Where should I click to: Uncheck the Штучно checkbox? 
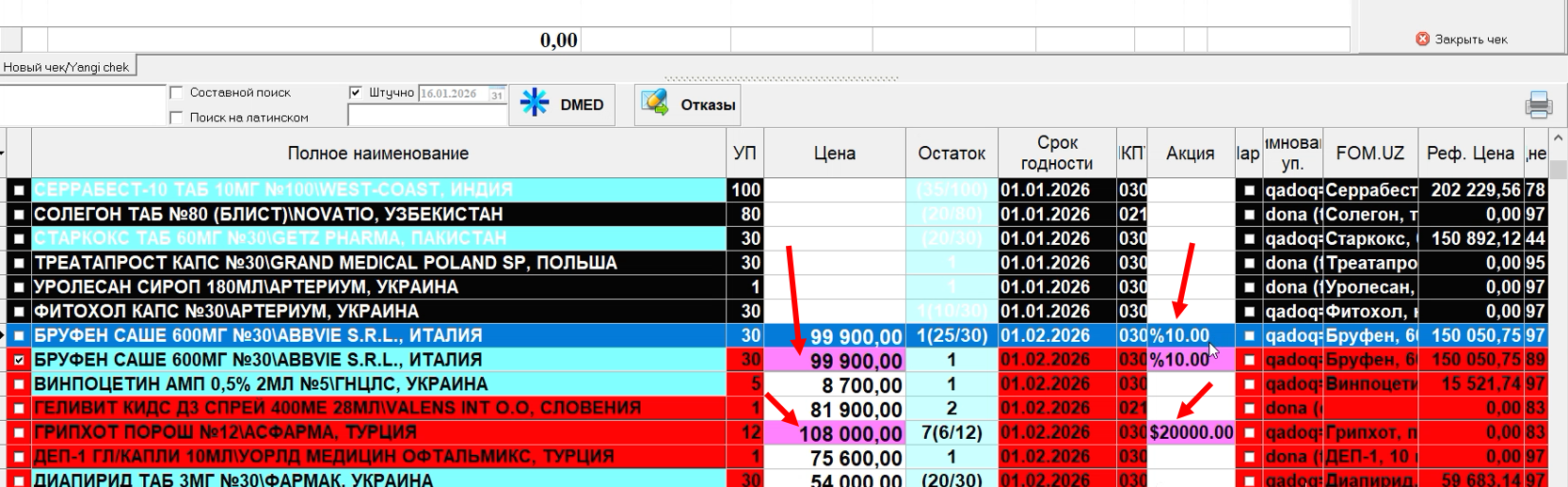tap(355, 92)
